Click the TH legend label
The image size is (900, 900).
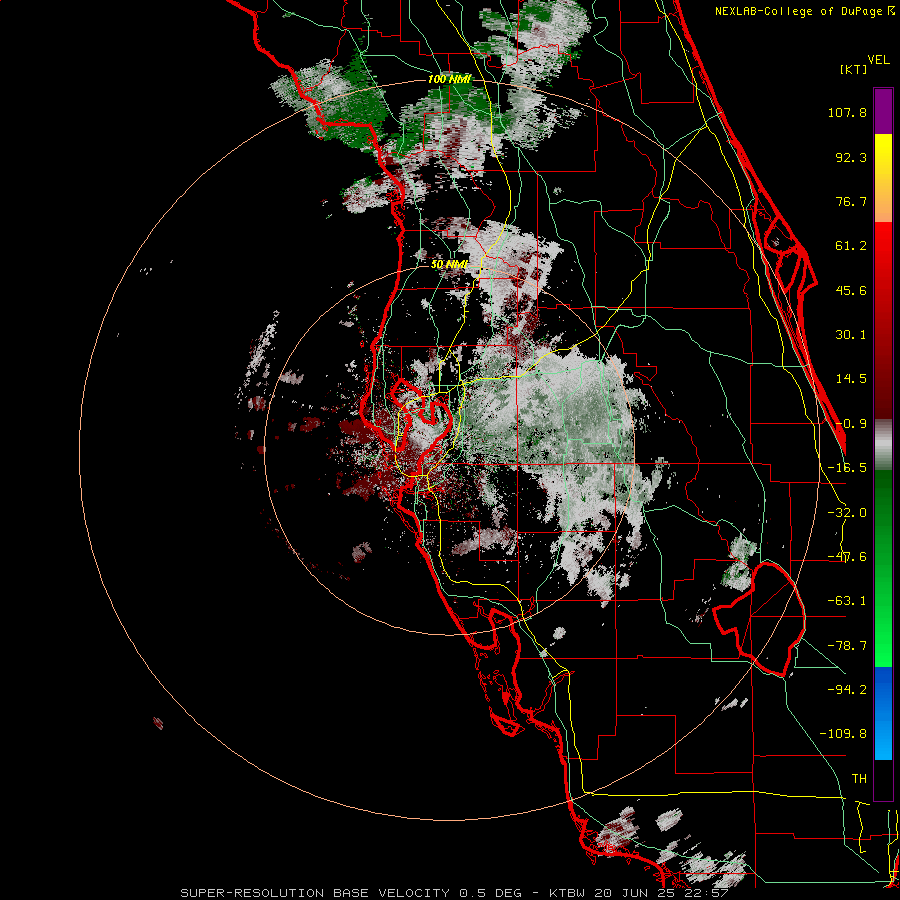859,779
